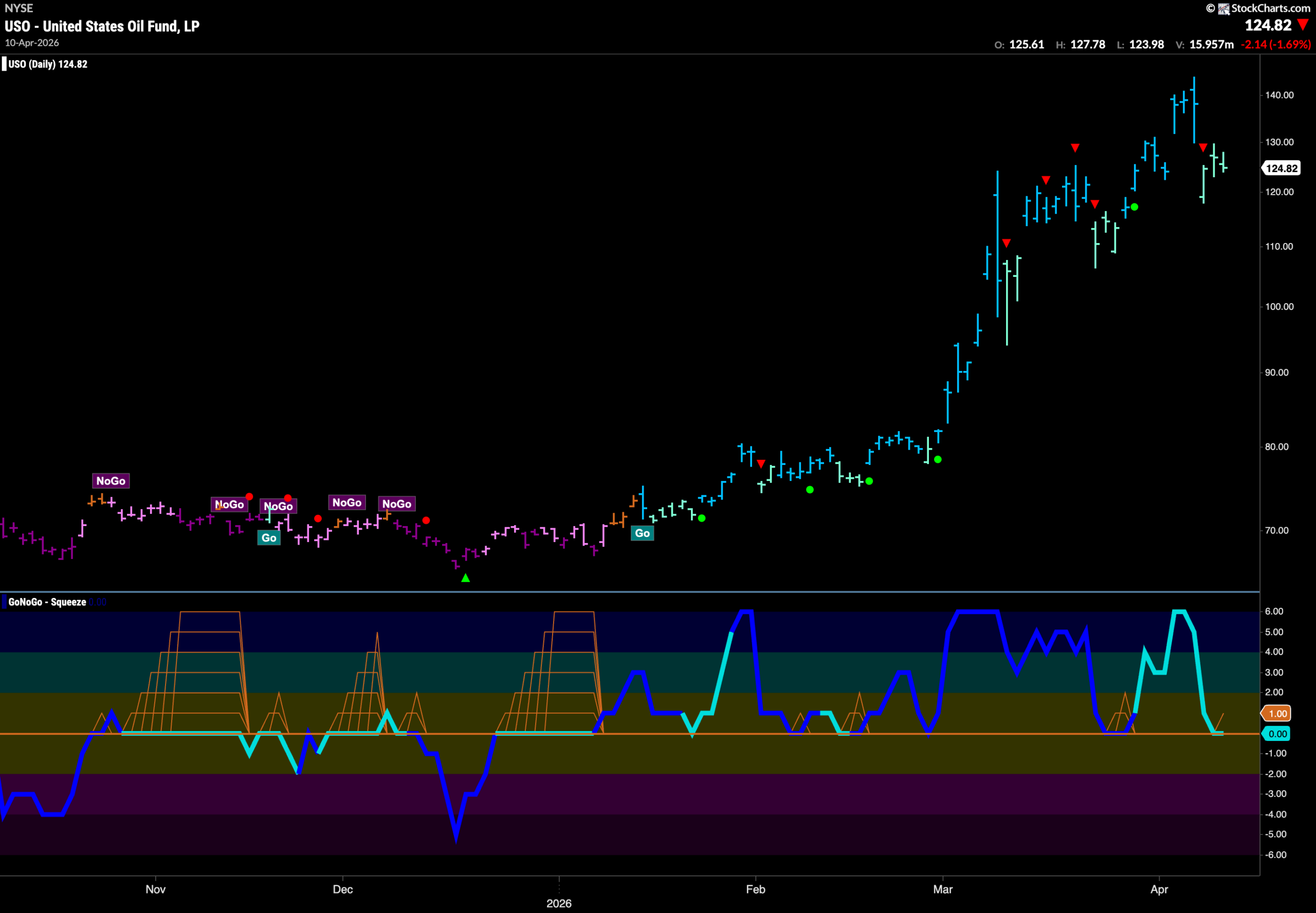Click the GoNoGo - Squeeze panel label
Image resolution: width=1316 pixels, height=913 pixels.
[x=47, y=602]
